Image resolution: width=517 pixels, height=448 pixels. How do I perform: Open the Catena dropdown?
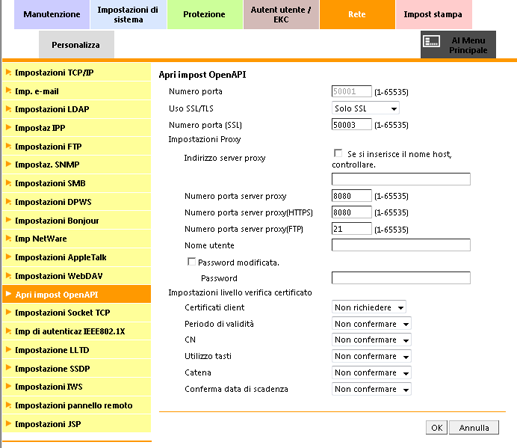point(371,373)
